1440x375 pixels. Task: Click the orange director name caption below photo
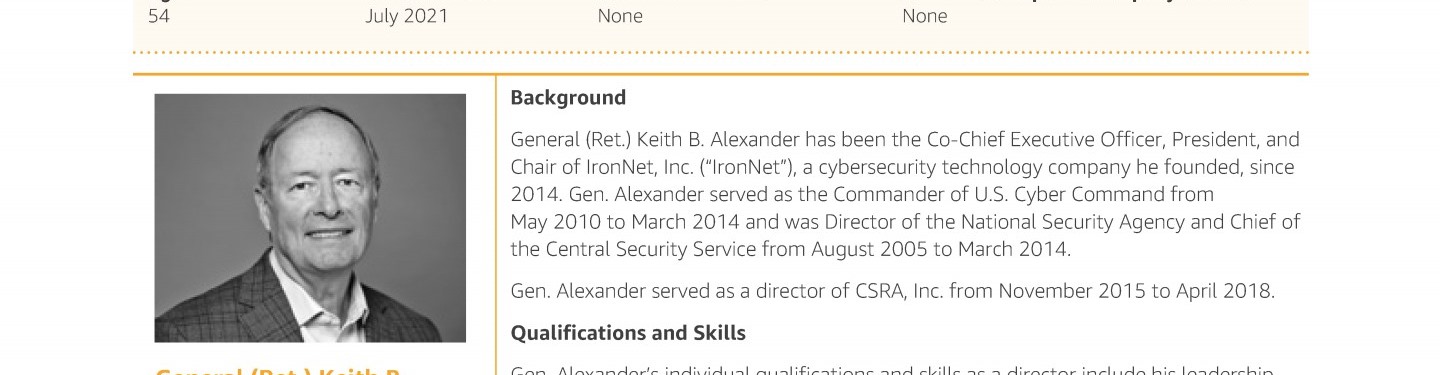coord(280,371)
